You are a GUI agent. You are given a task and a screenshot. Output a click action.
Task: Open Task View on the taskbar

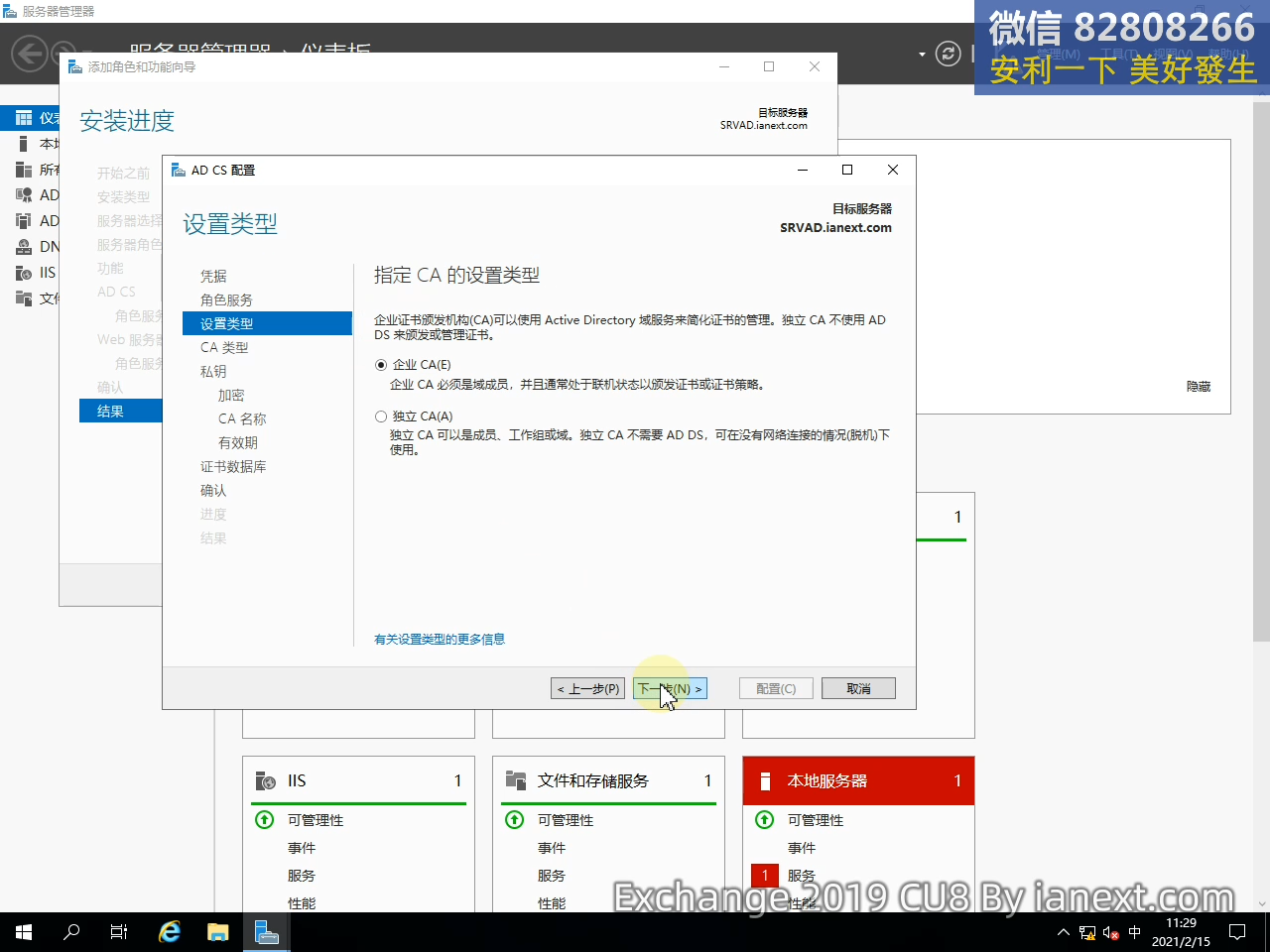(x=119, y=932)
